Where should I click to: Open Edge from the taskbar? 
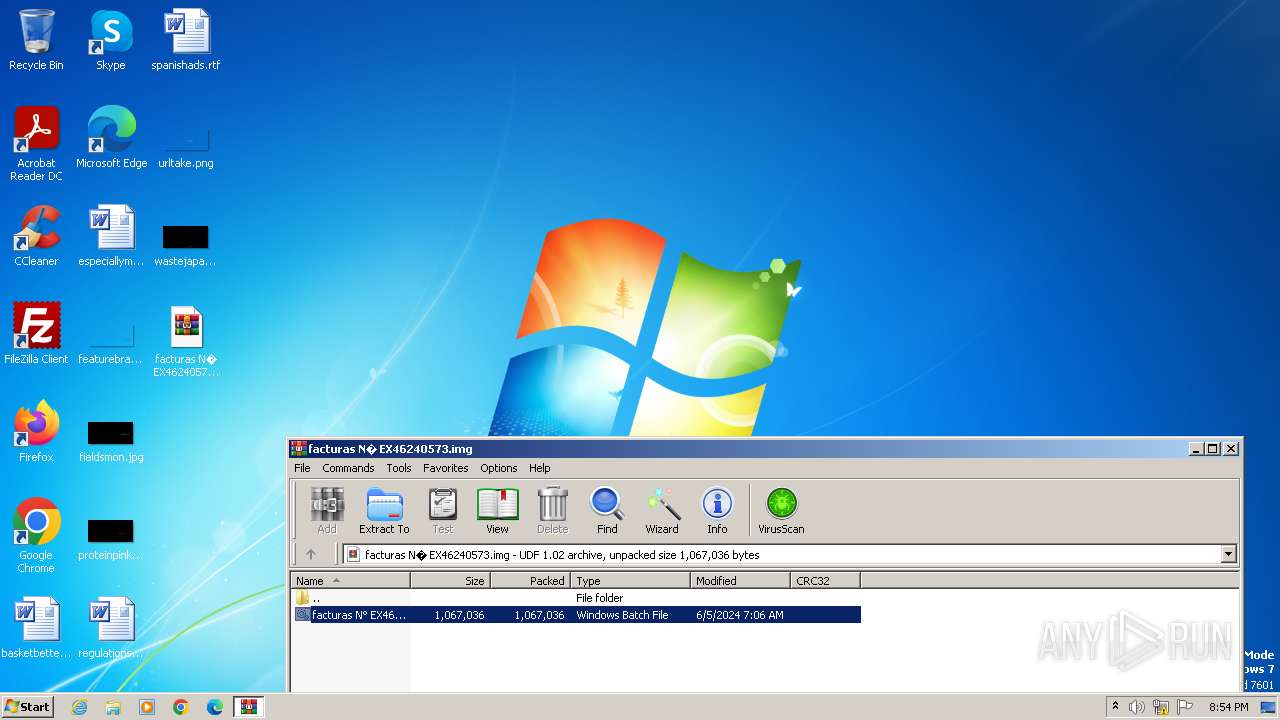[x=215, y=707]
